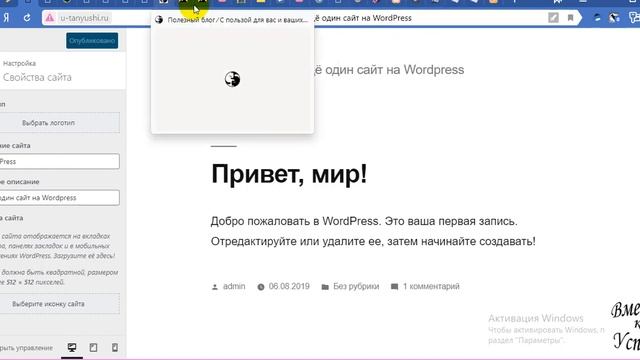640x360 pixels.
Task: Switch to mobile preview mode
Action: pos(115,347)
